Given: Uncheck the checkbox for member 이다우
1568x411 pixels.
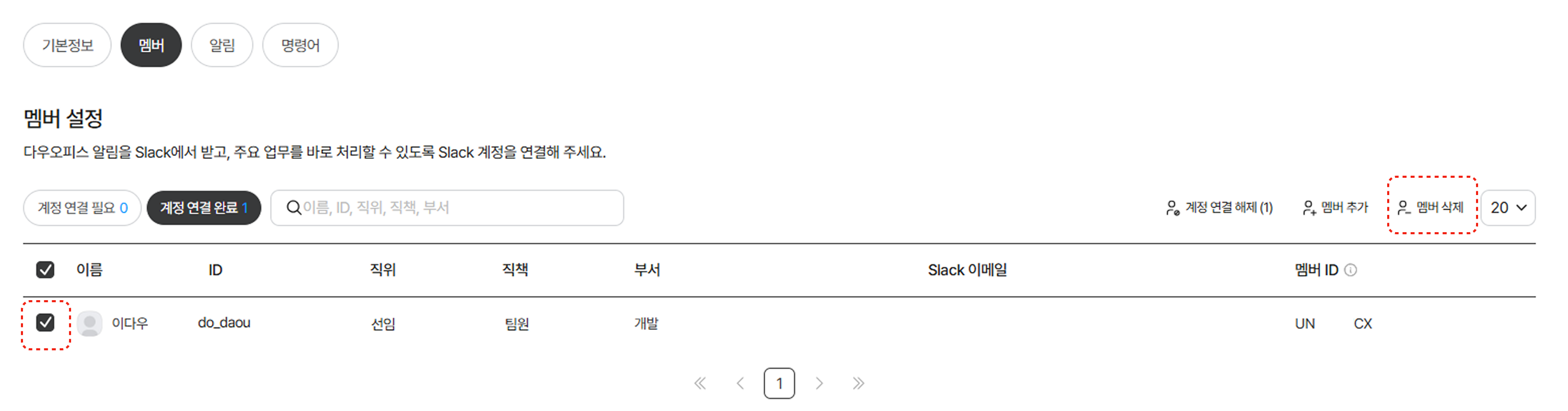Looking at the screenshot, I should pyautogui.click(x=45, y=323).
